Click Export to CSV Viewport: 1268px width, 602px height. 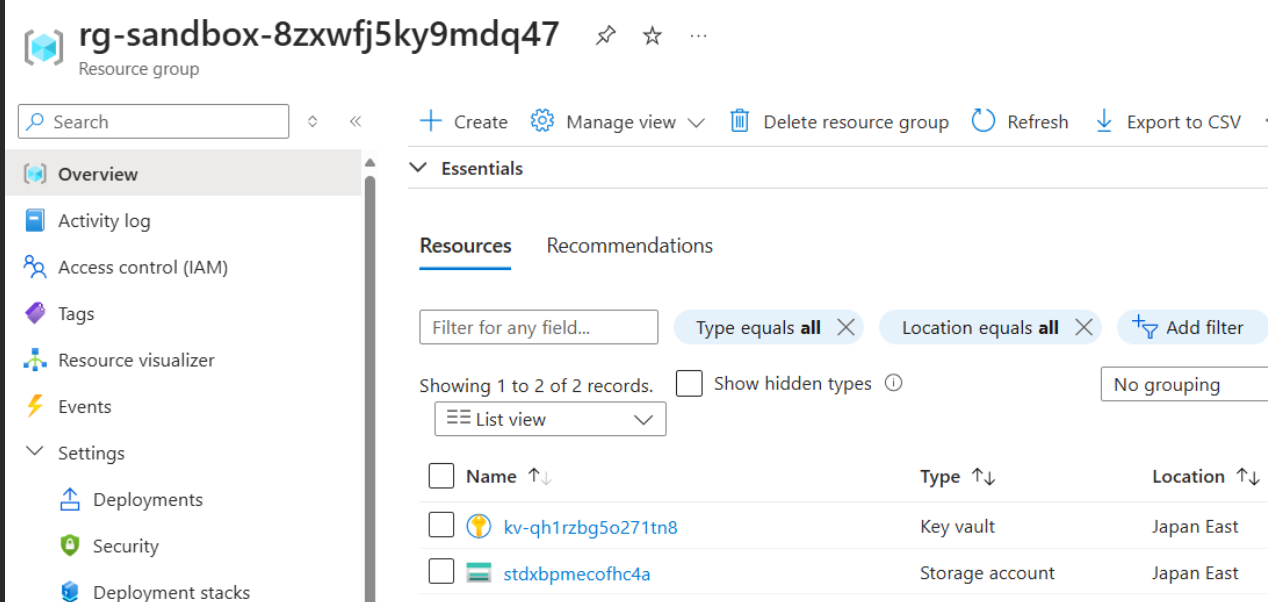tap(1168, 122)
